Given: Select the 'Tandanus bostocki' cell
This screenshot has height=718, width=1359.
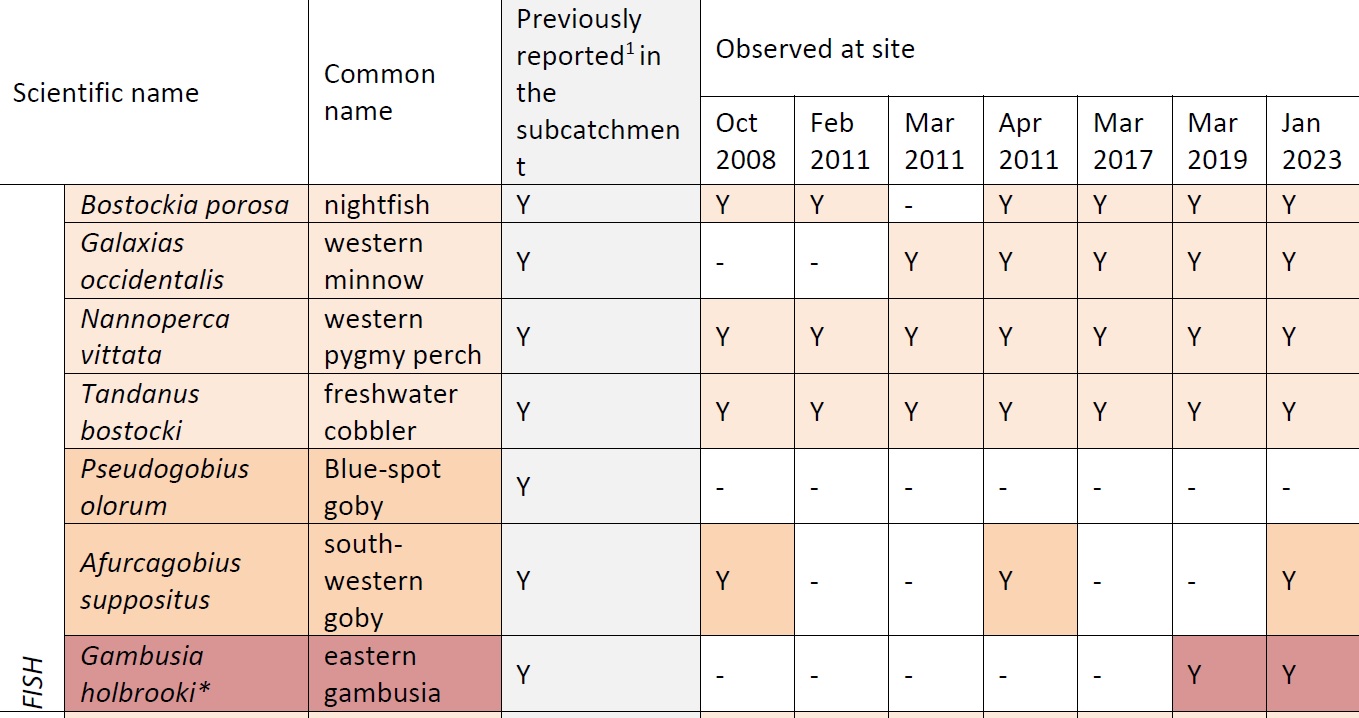Looking at the screenshot, I should click(140, 412).
